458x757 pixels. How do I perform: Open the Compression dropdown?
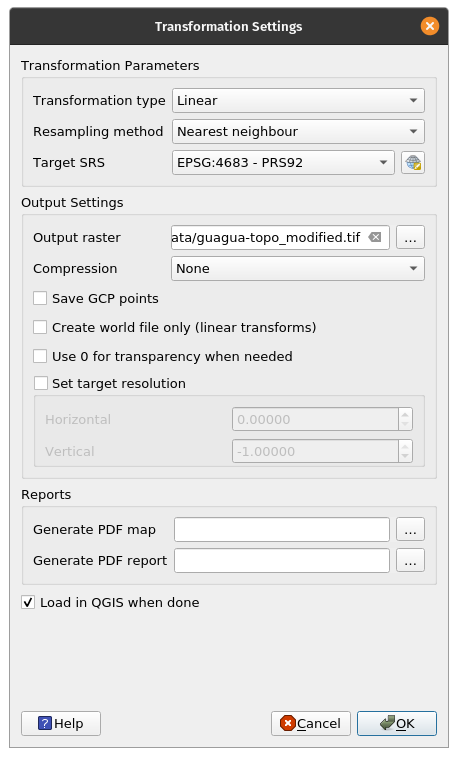[x=298, y=268]
